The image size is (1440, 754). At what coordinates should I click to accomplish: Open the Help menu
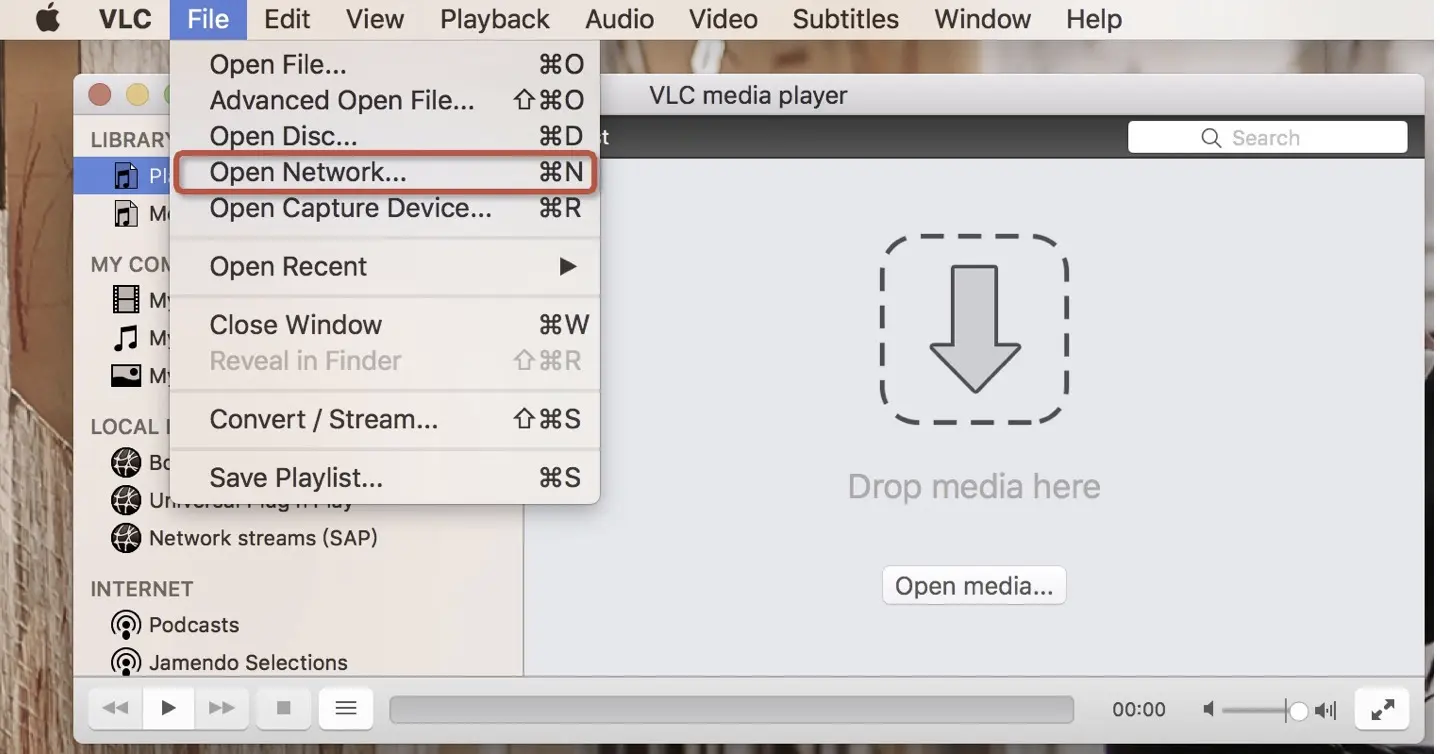click(1093, 19)
